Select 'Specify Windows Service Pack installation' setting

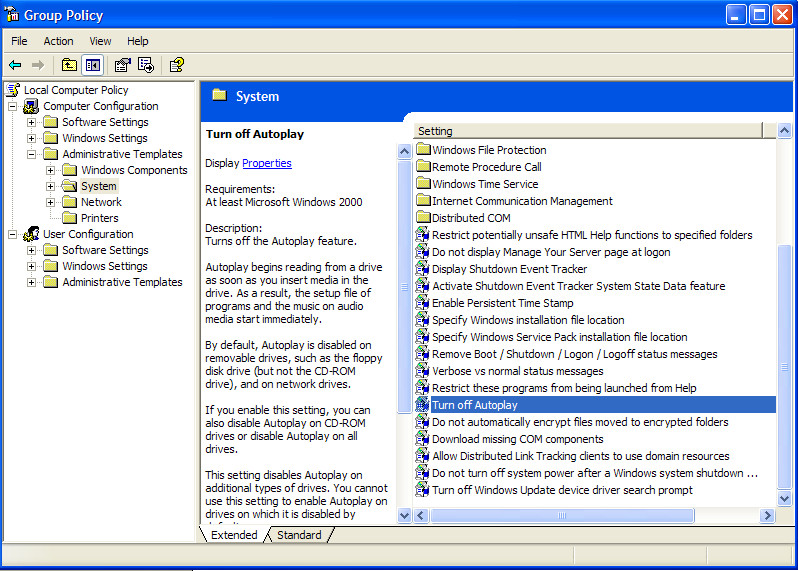point(559,337)
